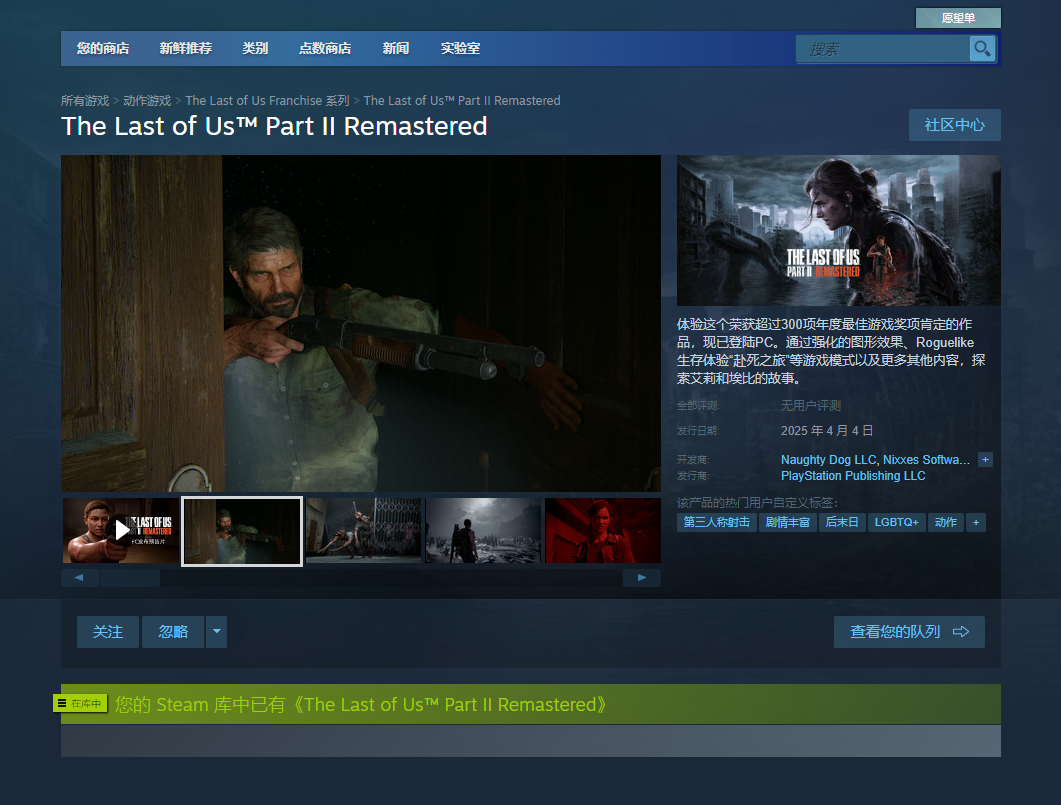This screenshot has width=1061, height=805.
Task: Open 您的商店 menu
Action: tap(103, 49)
